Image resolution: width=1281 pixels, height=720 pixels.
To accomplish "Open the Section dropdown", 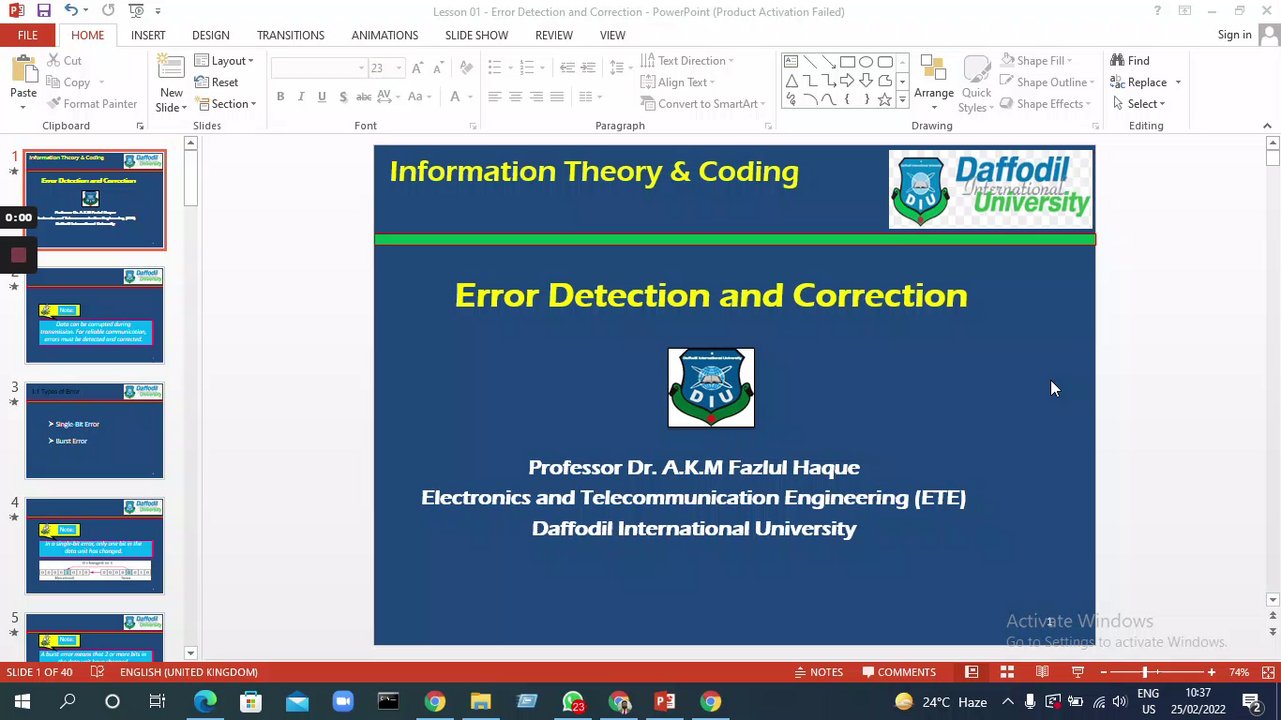I will tap(225, 104).
